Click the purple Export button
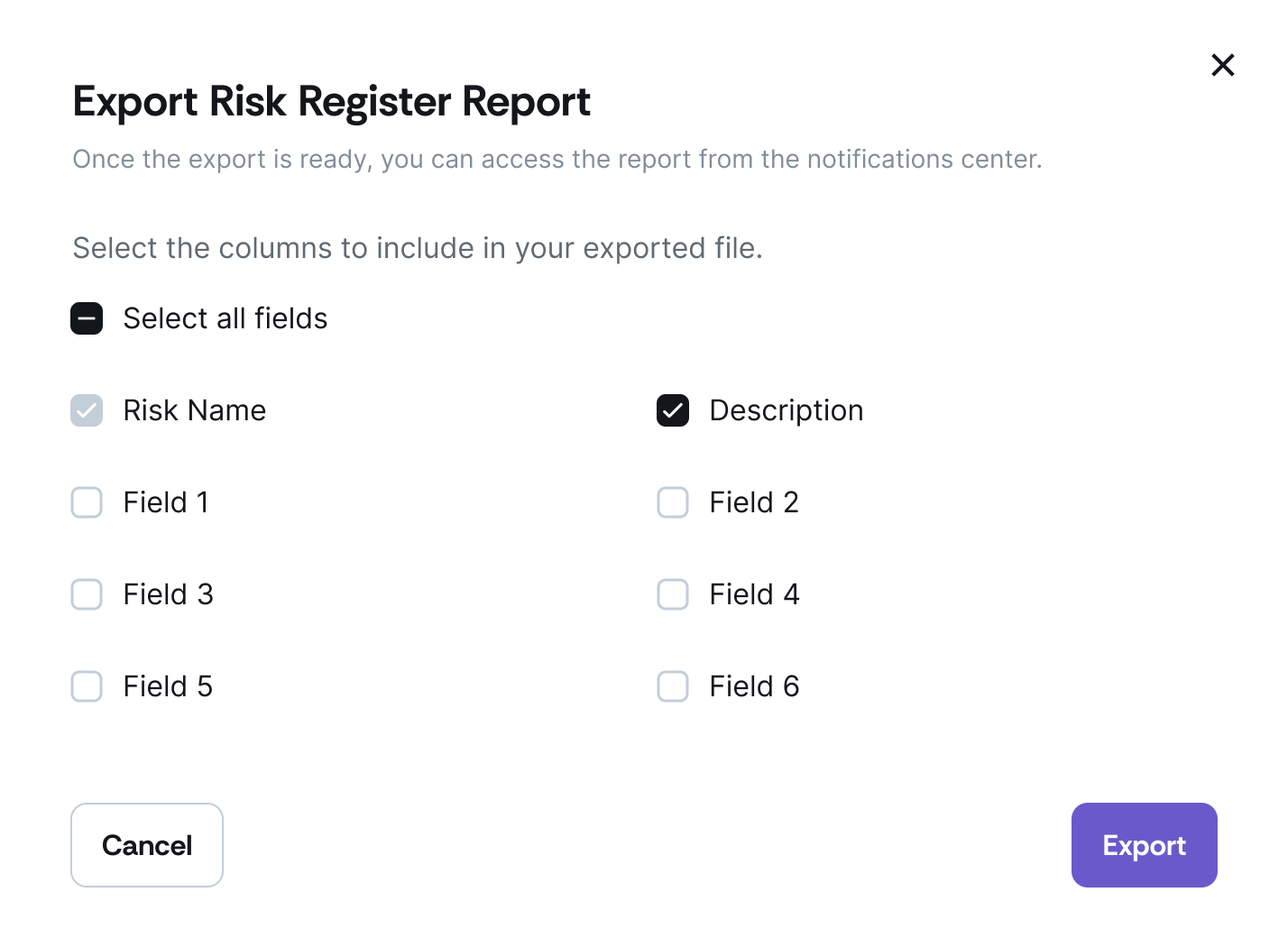 [x=1144, y=845]
